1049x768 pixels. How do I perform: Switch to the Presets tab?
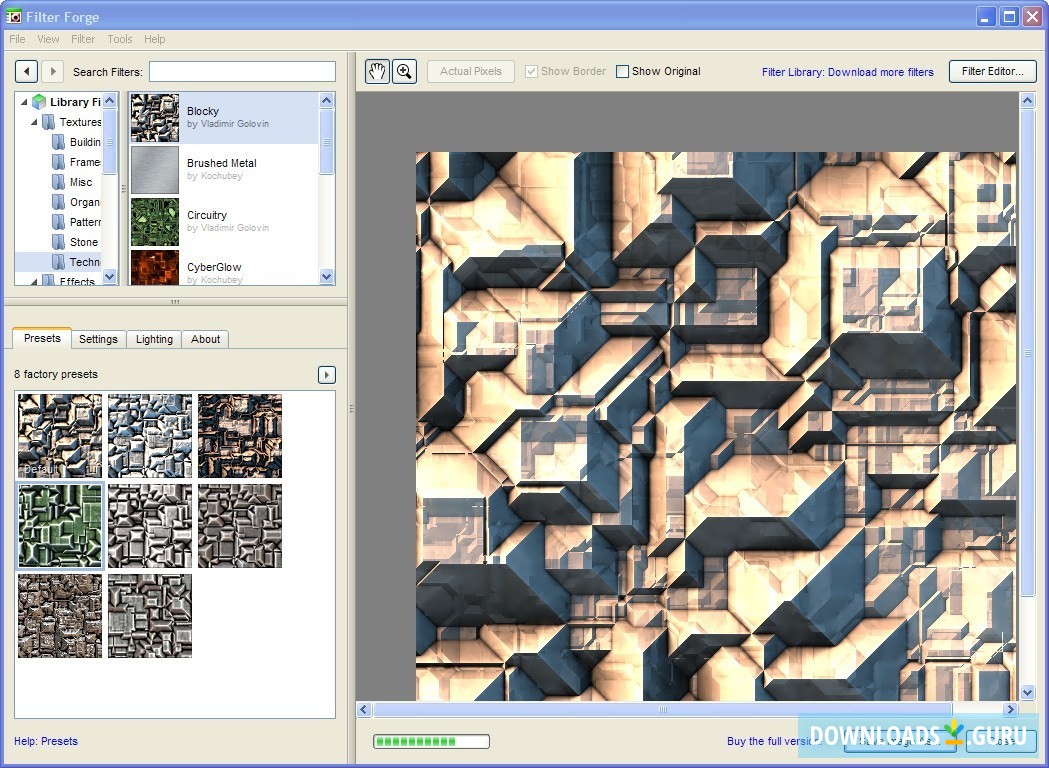click(x=42, y=339)
